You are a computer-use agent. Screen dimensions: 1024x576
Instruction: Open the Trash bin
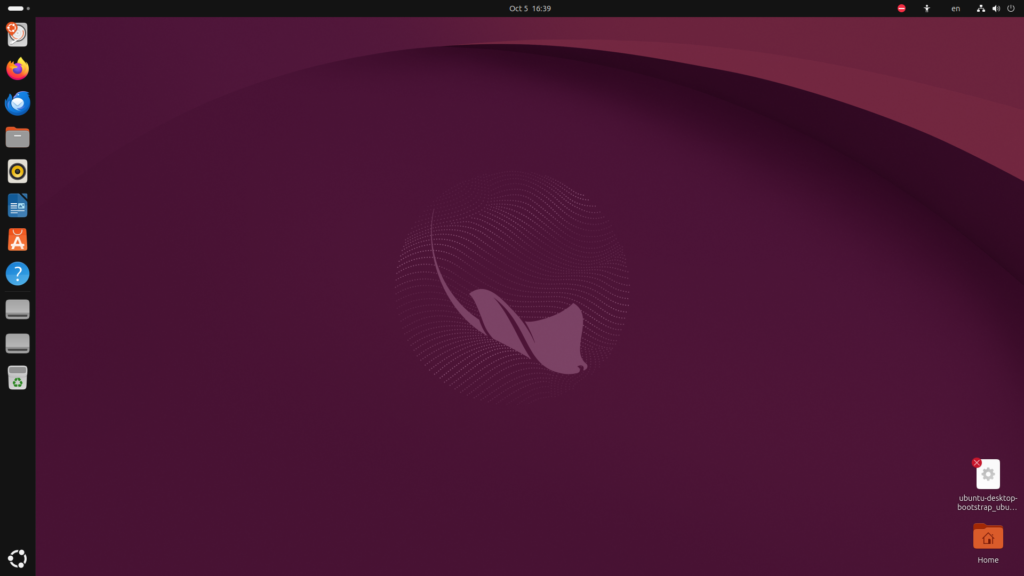[x=18, y=377]
